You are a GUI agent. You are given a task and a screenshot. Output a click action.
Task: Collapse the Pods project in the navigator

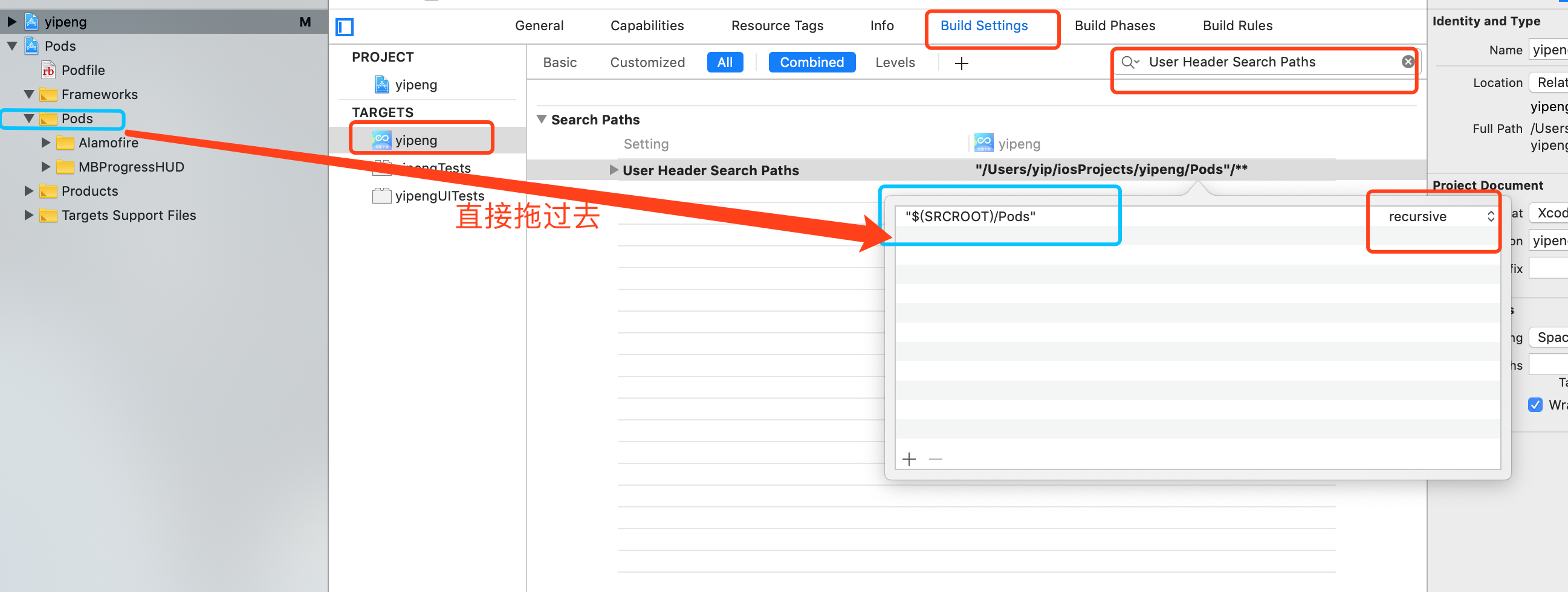(x=11, y=47)
